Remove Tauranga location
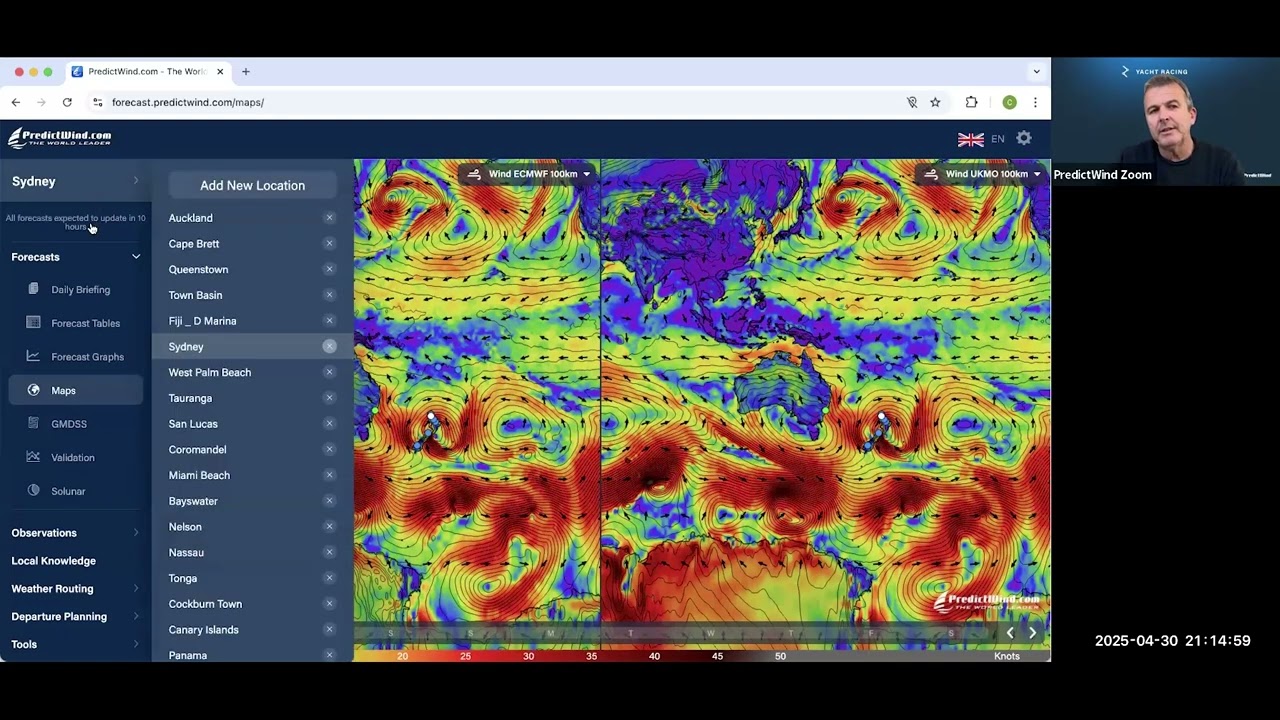1280x720 pixels. click(x=329, y=398)
